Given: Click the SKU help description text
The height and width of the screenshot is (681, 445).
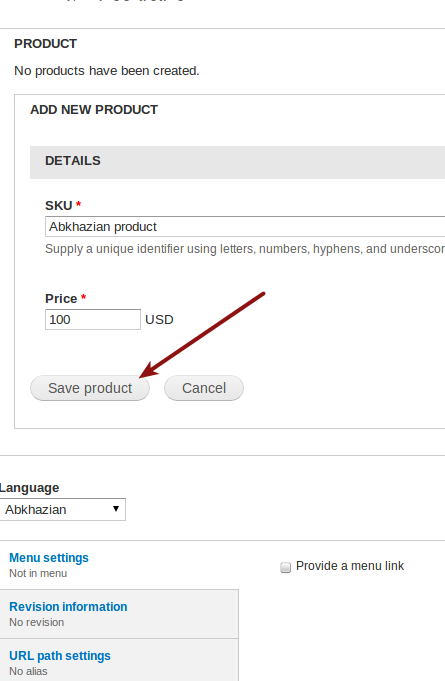Looking at the screenshot, I should click(x=245, y=249).
